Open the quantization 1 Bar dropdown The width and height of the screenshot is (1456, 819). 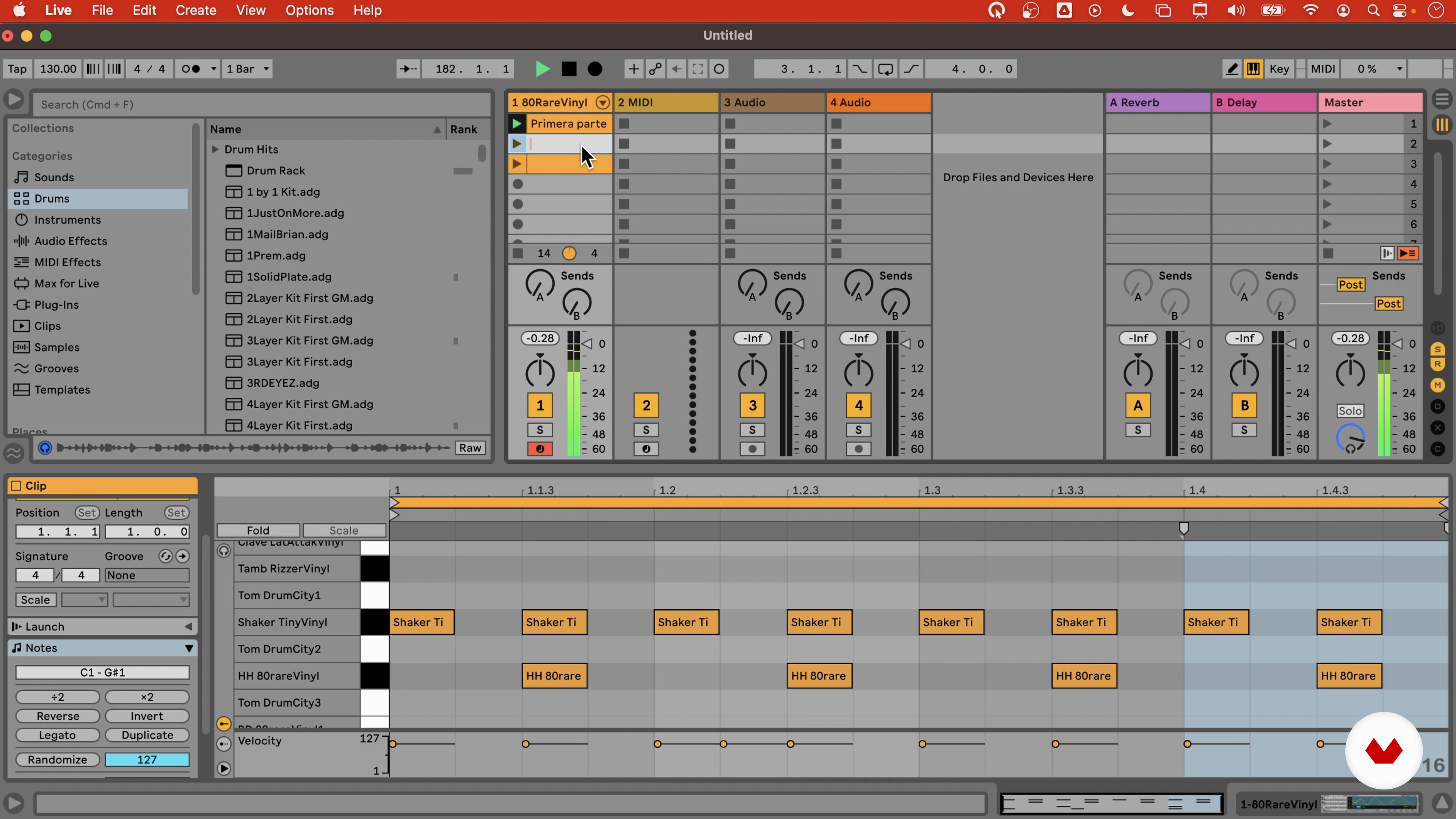click(x=248, y=69)
